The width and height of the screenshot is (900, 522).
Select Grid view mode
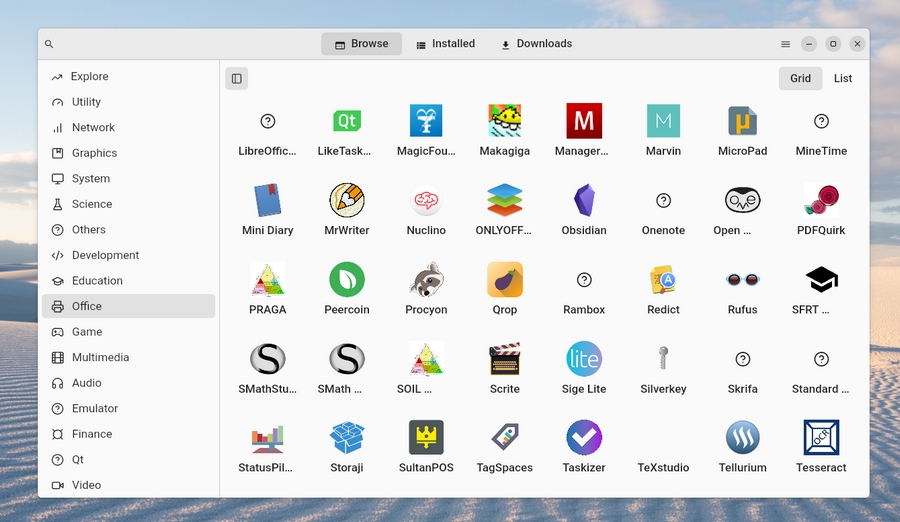(x=800, y=78)
